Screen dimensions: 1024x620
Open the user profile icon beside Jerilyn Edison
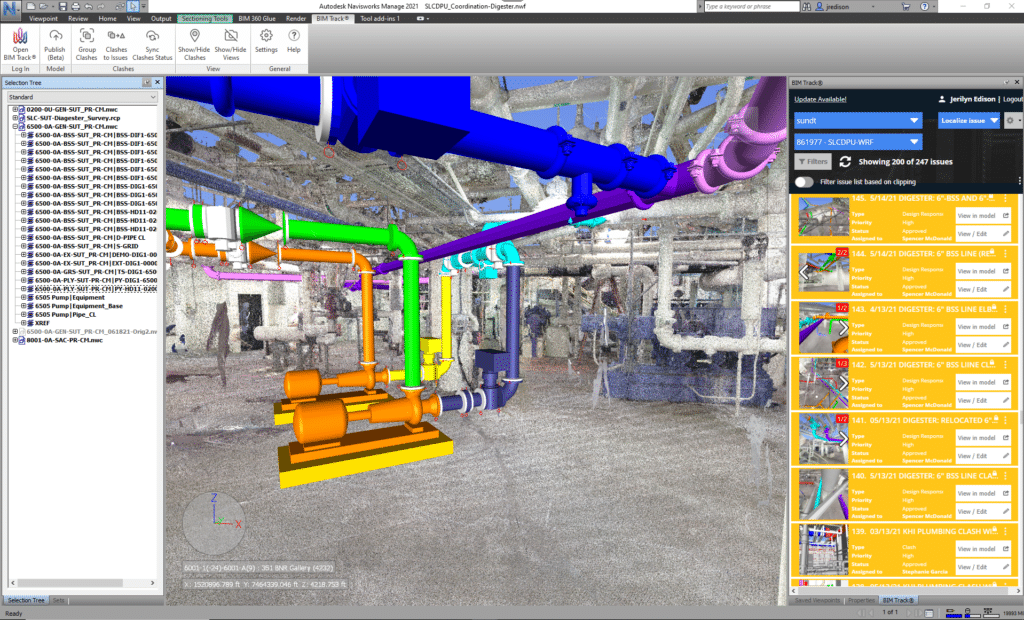pyautogui.click(x=942, y=99)
